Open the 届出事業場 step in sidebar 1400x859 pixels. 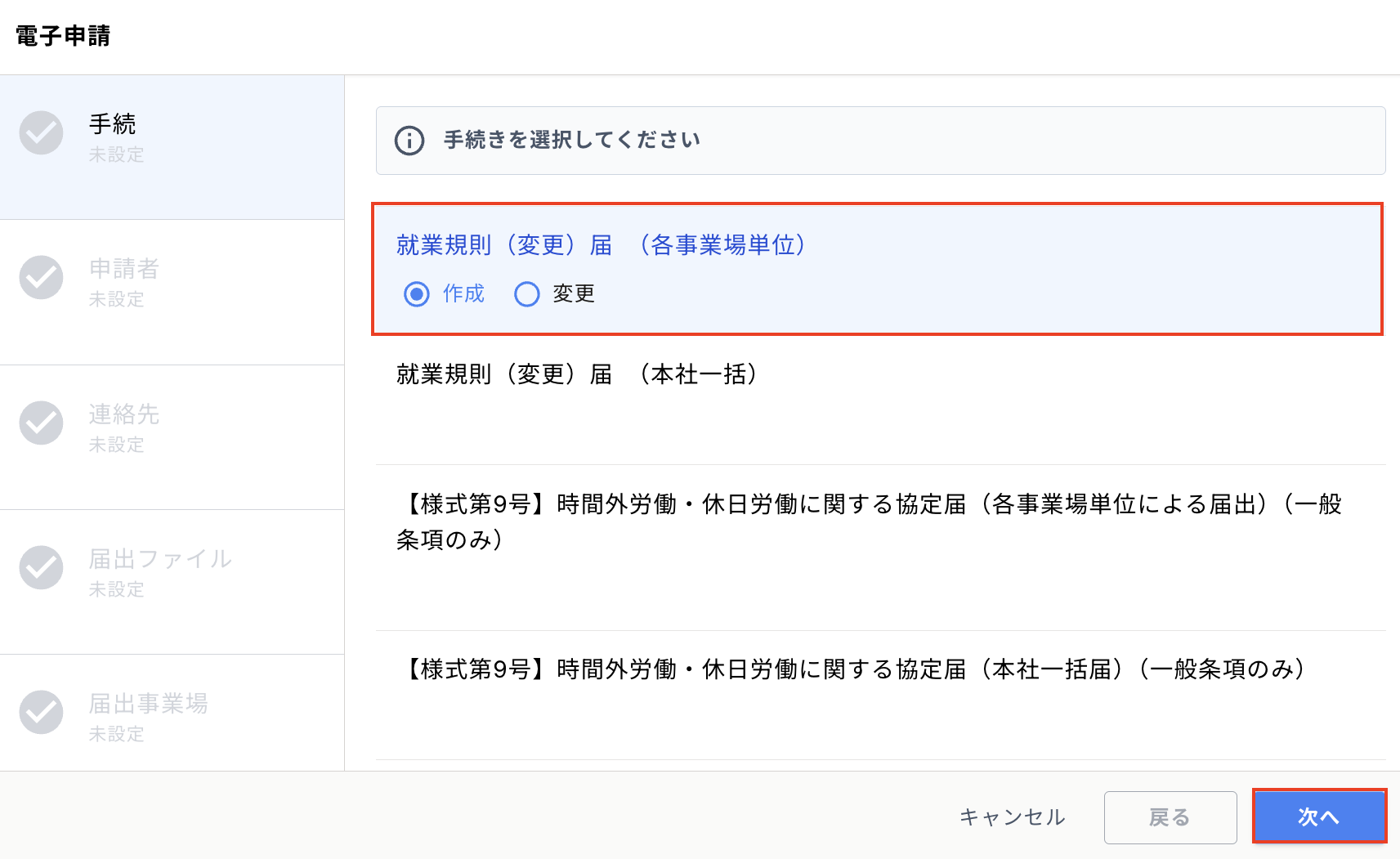pyautogui.click(x=172, y=713)
